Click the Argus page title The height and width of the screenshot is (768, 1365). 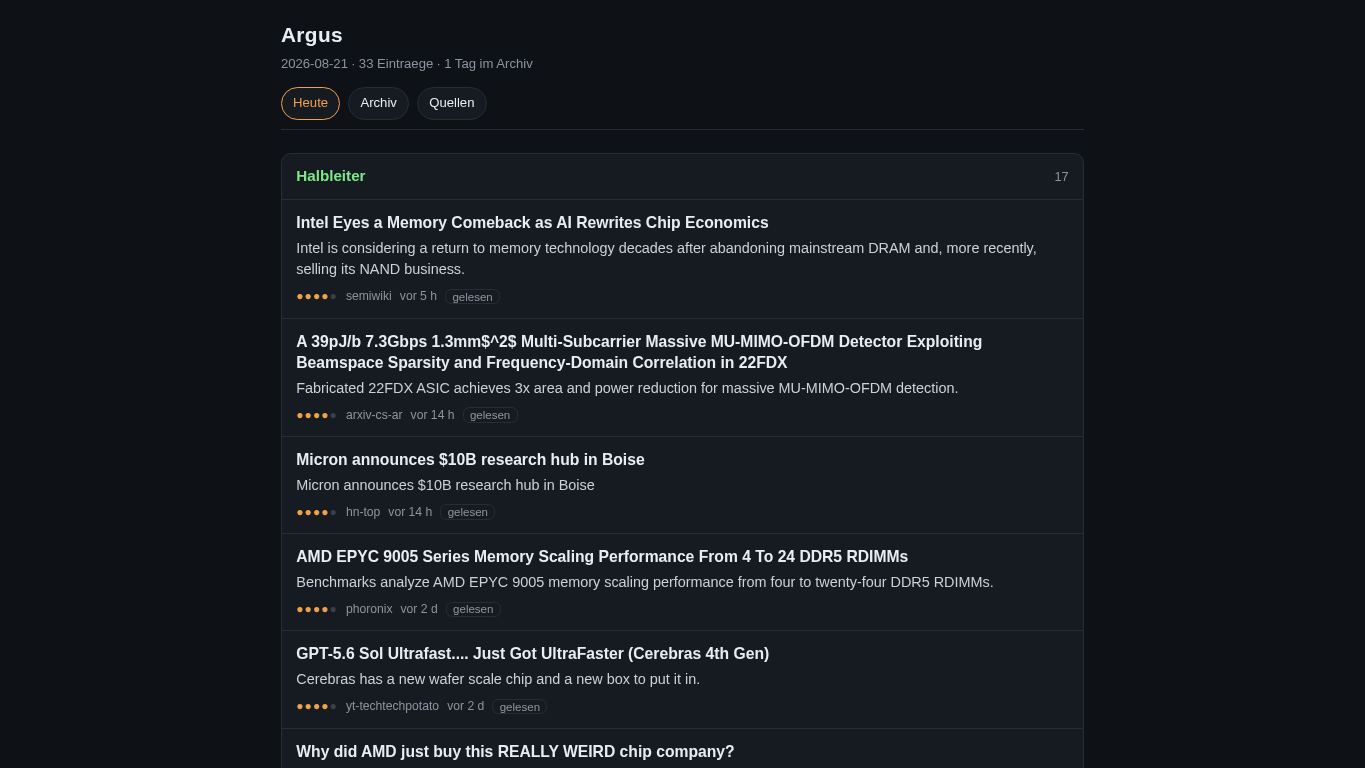[x=312, y=35]
